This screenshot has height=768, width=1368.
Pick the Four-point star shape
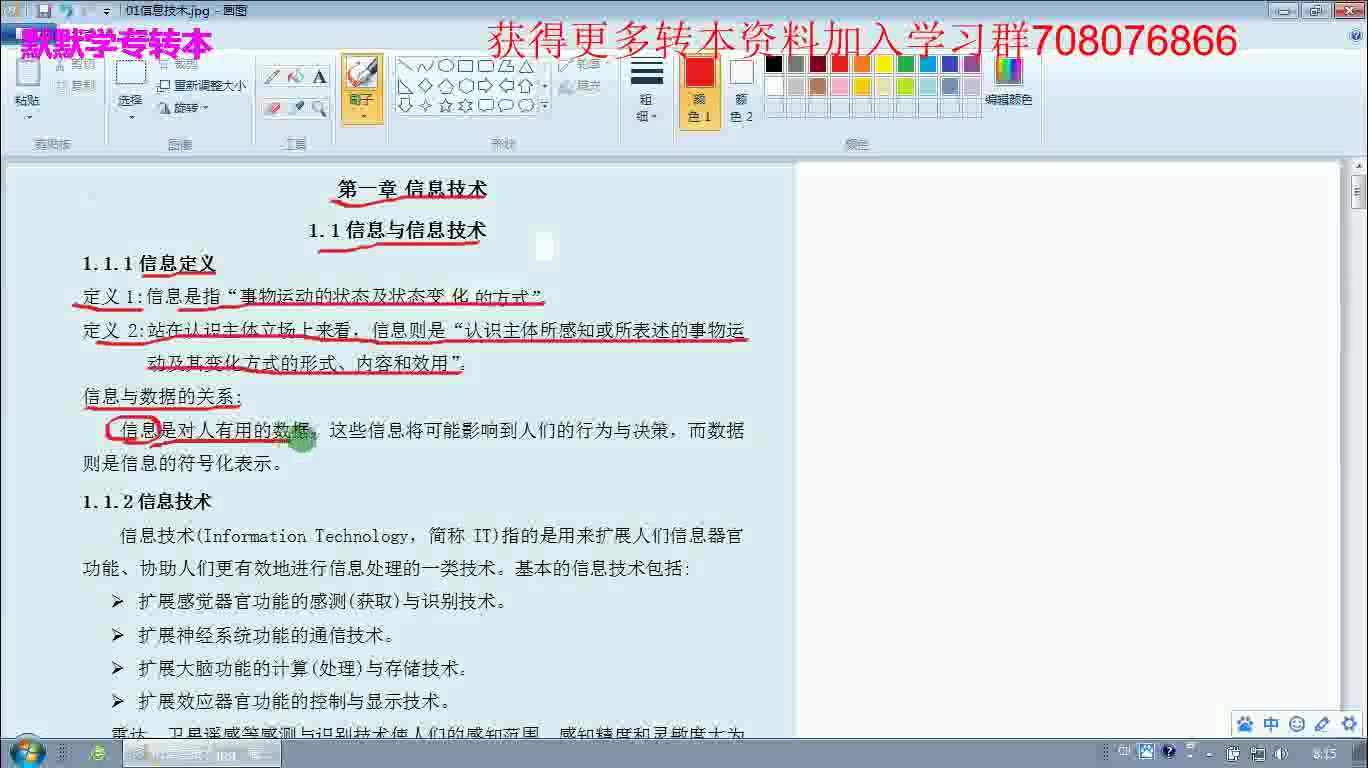pos(425,105)
